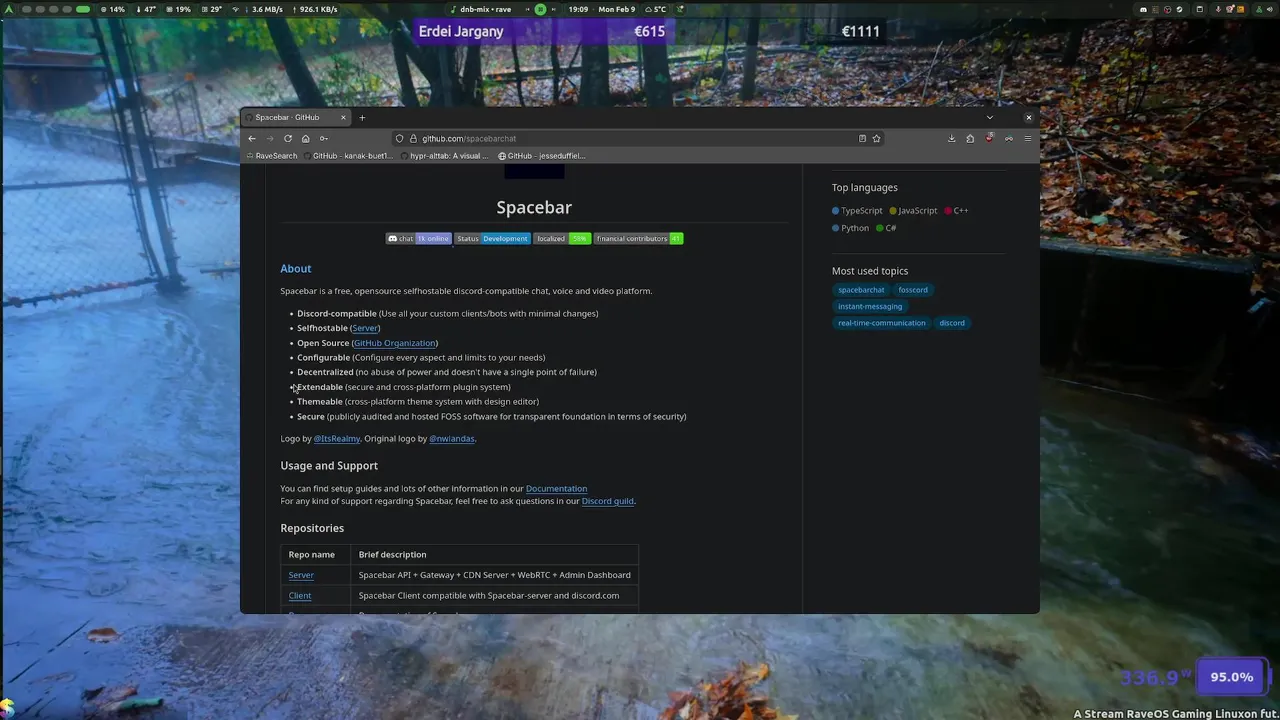Open the instant-messaging topic tag
Screen dimensions: 1280x720
(870, 307)
